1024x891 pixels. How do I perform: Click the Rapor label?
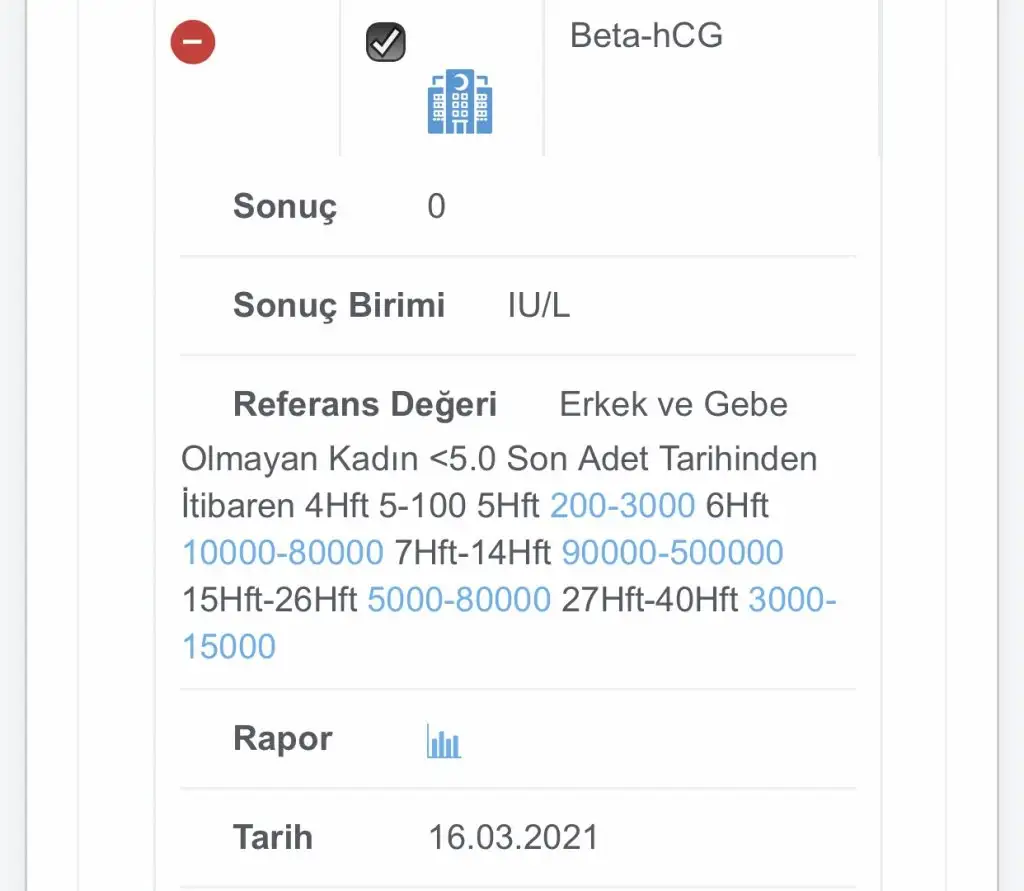(x=282, y=739)
